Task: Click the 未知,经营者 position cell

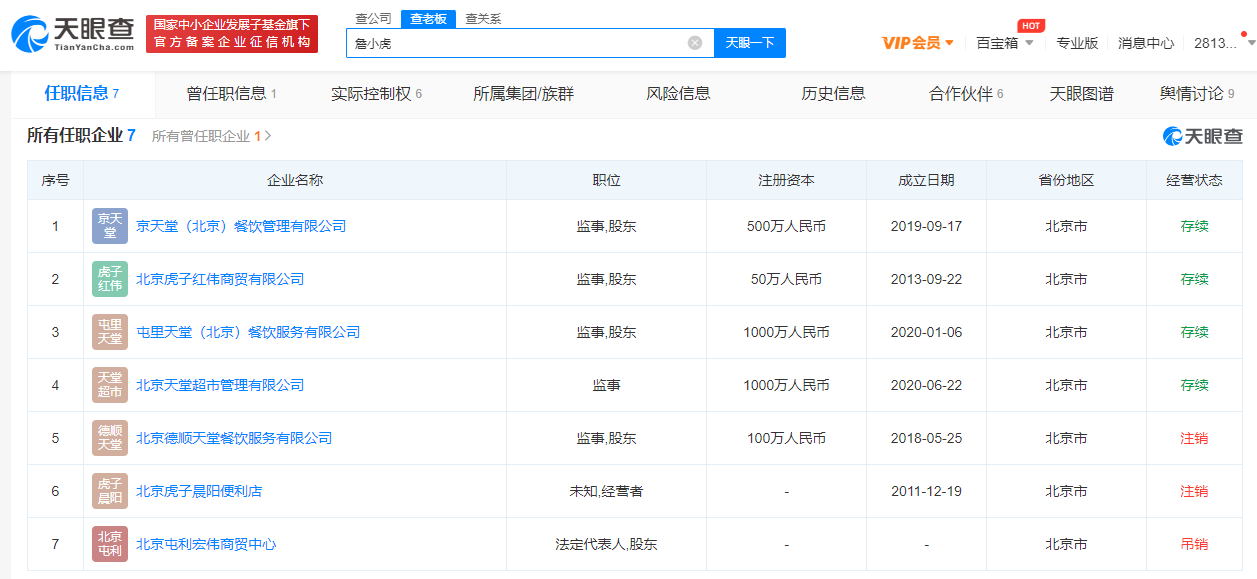Action: click(606, 491)
